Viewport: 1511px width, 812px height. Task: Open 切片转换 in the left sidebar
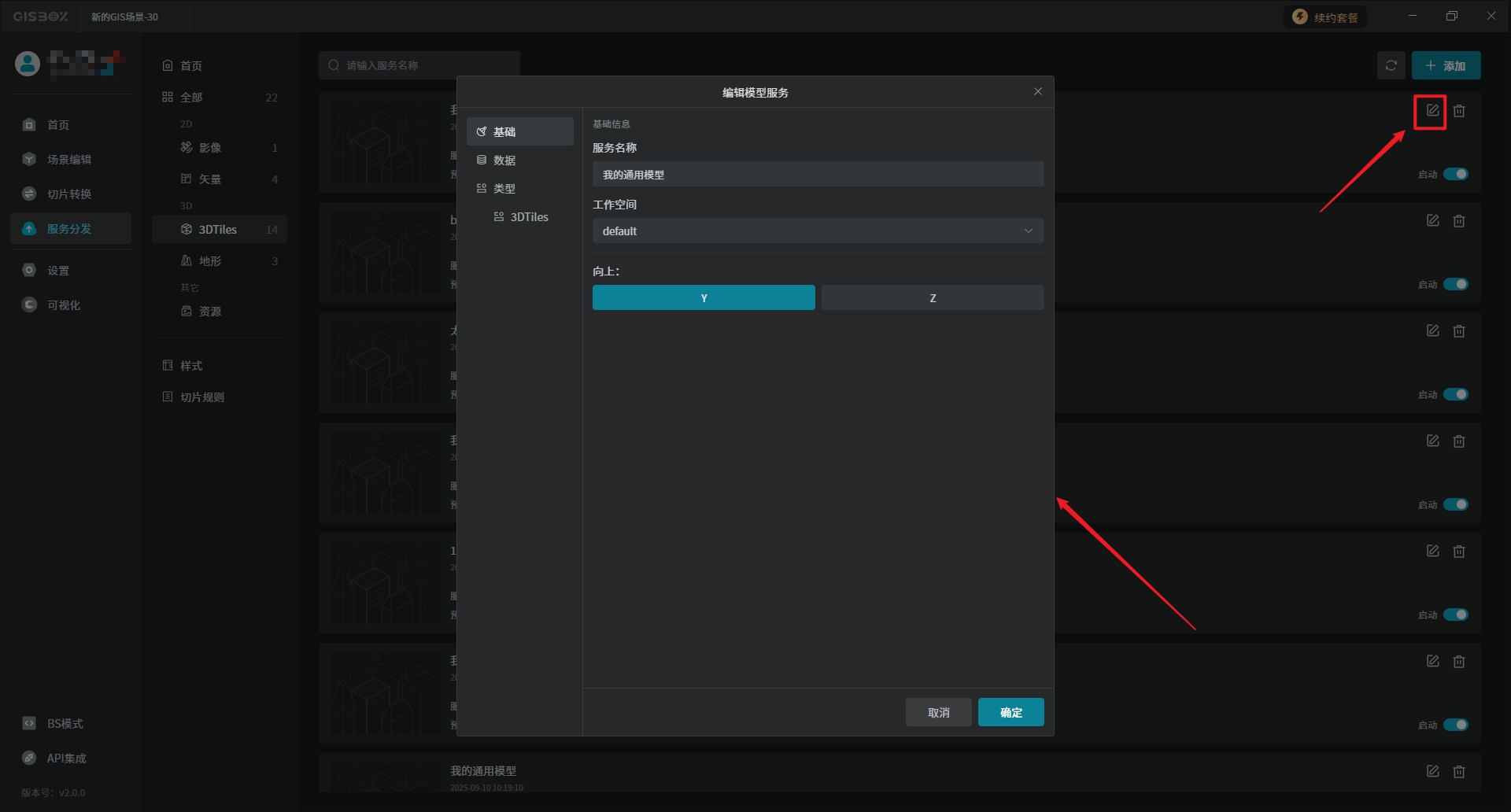[x=68, y=194]
